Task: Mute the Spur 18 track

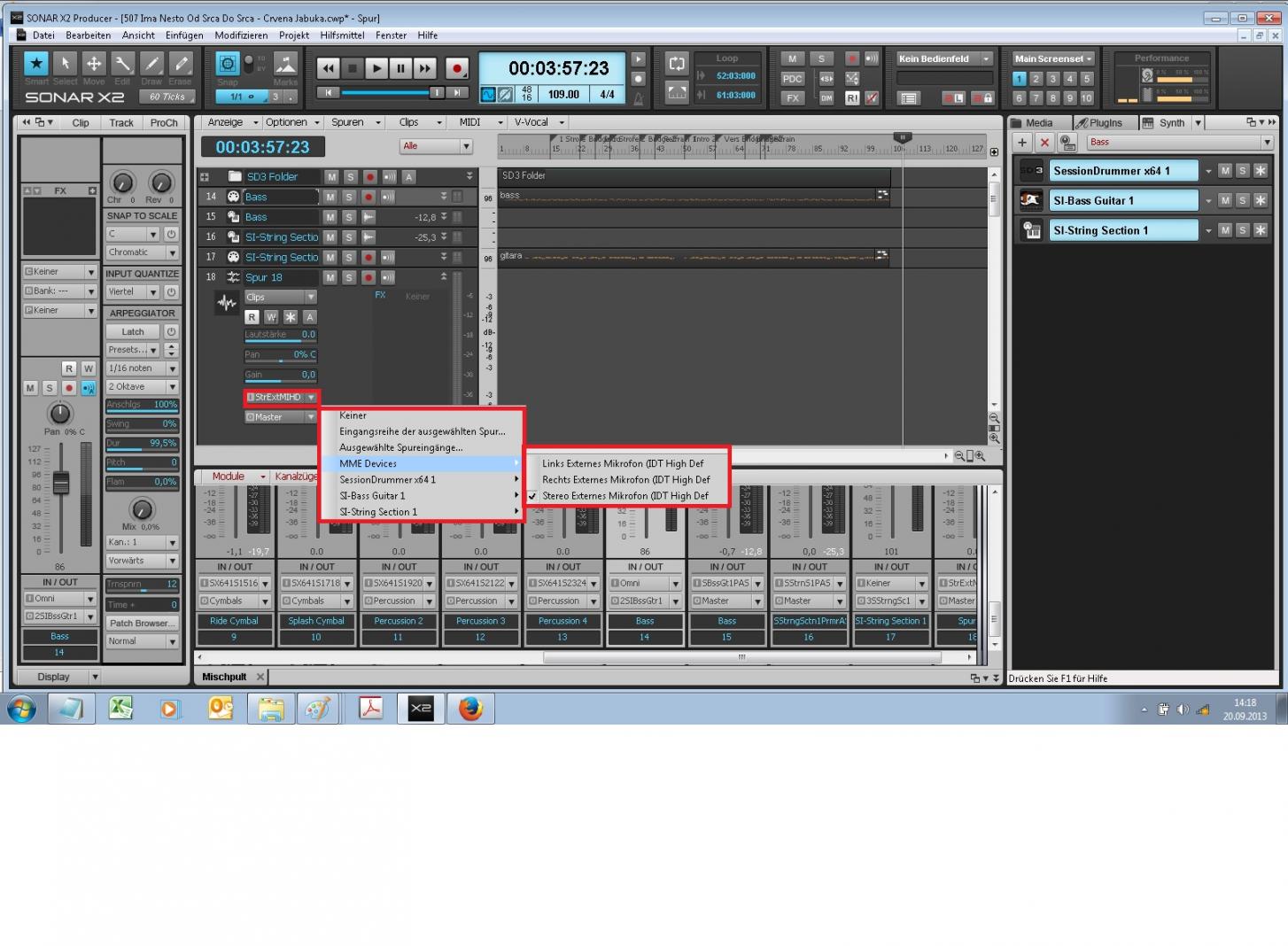Action: pyautogui.click(x=330, y=277)
